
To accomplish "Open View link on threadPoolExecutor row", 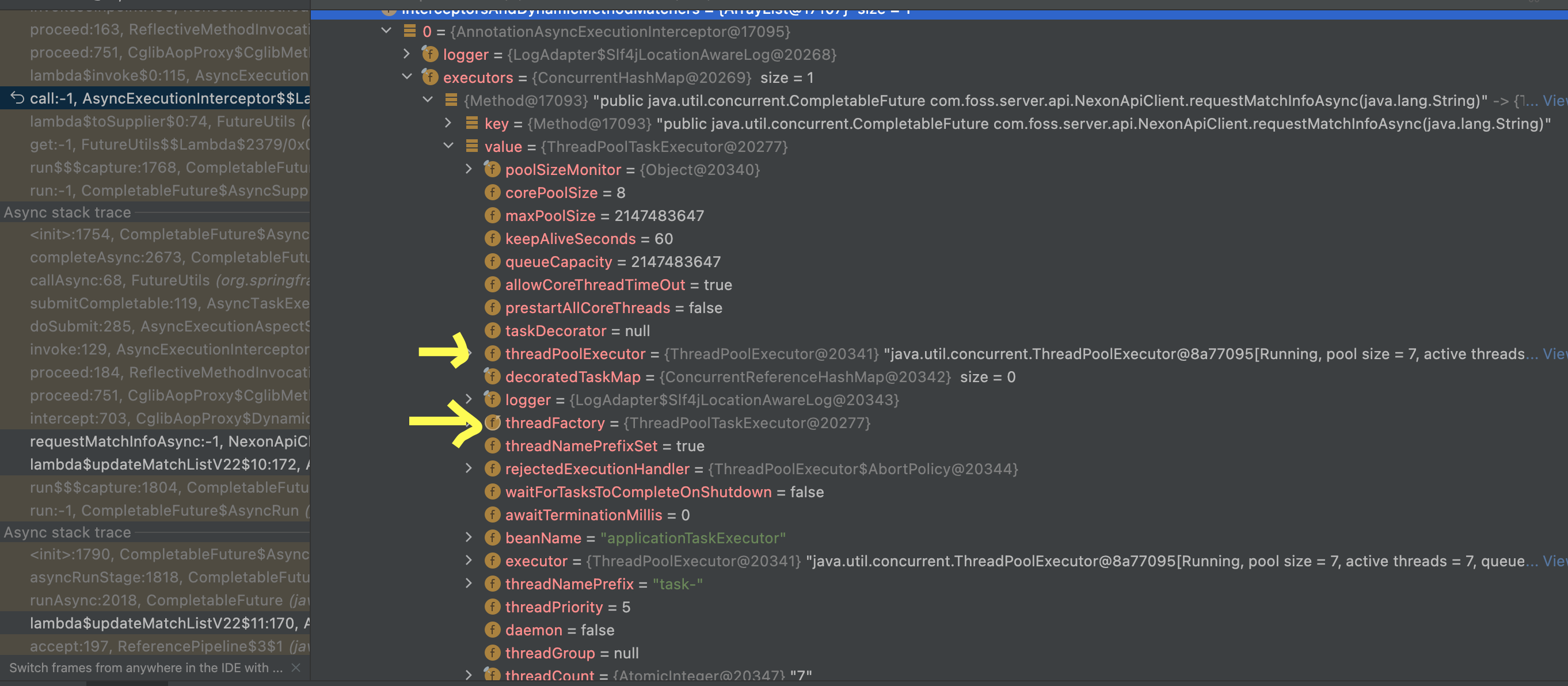I will [x=1554, y=355].
